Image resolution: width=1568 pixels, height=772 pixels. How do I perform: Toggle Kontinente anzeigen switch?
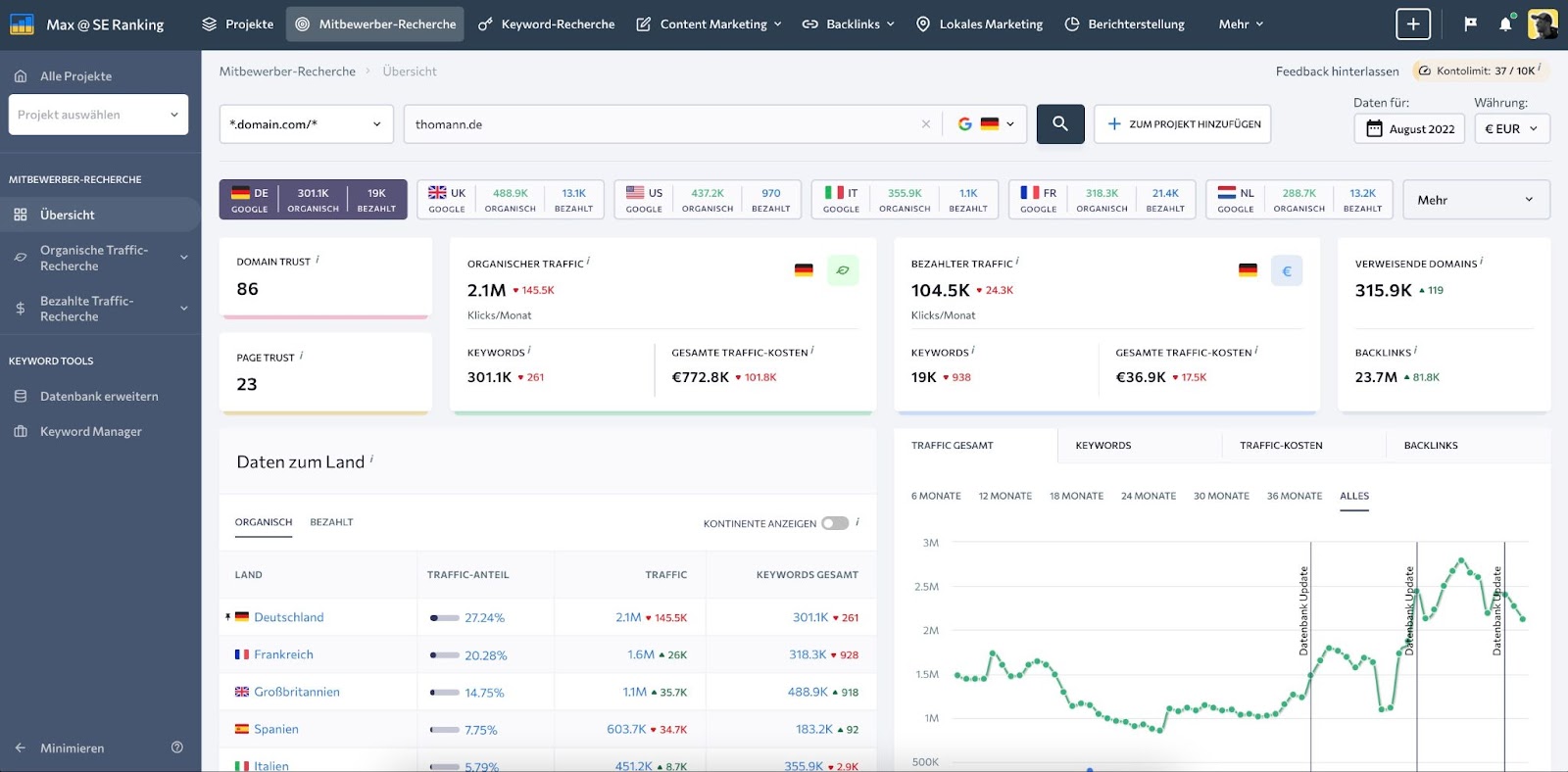835,523
